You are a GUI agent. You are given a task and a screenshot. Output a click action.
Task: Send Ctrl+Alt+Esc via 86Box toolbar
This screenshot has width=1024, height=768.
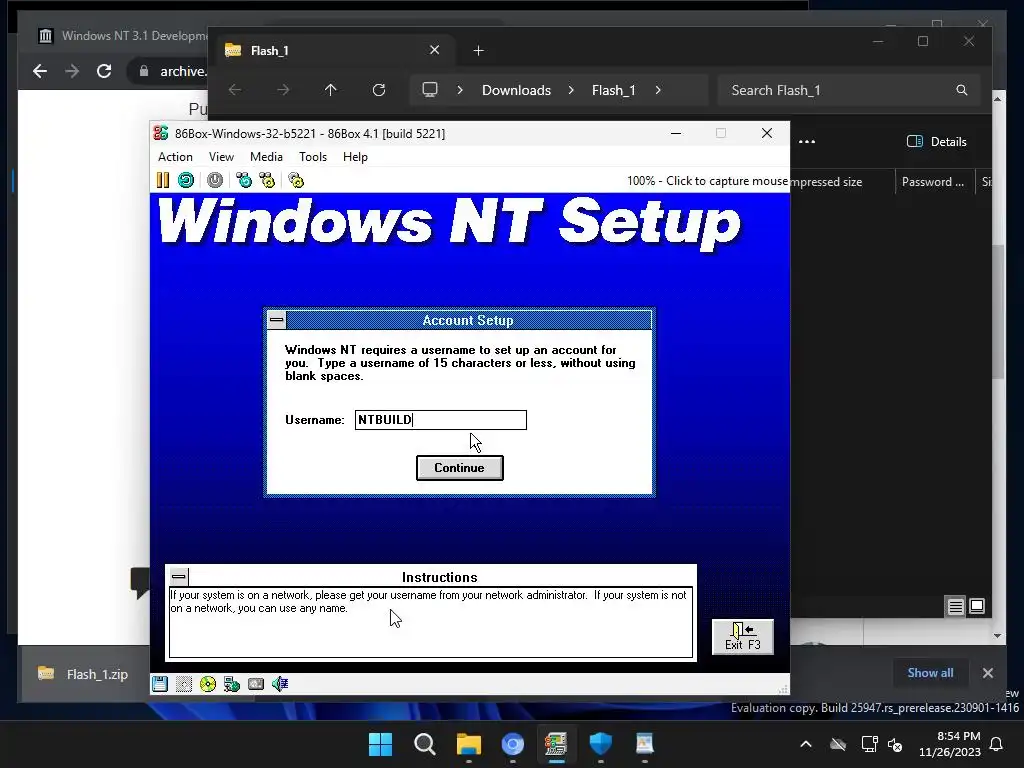[x=267, y=180]
